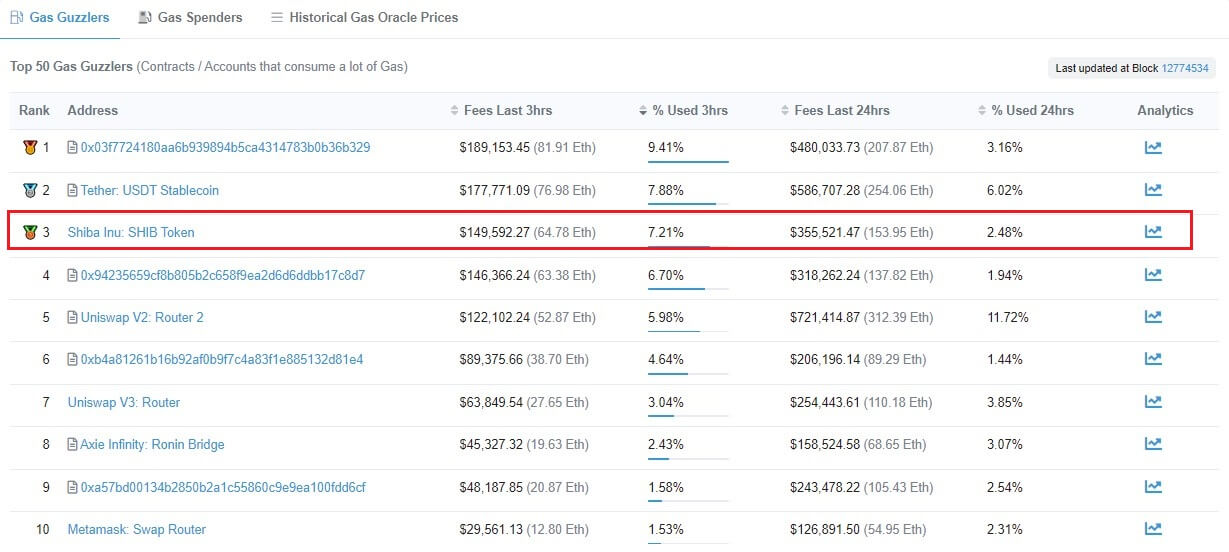Open analytics chart for Axie Infinity: Ronin Bridge
1229x552 pixels.
point(1153,444)
